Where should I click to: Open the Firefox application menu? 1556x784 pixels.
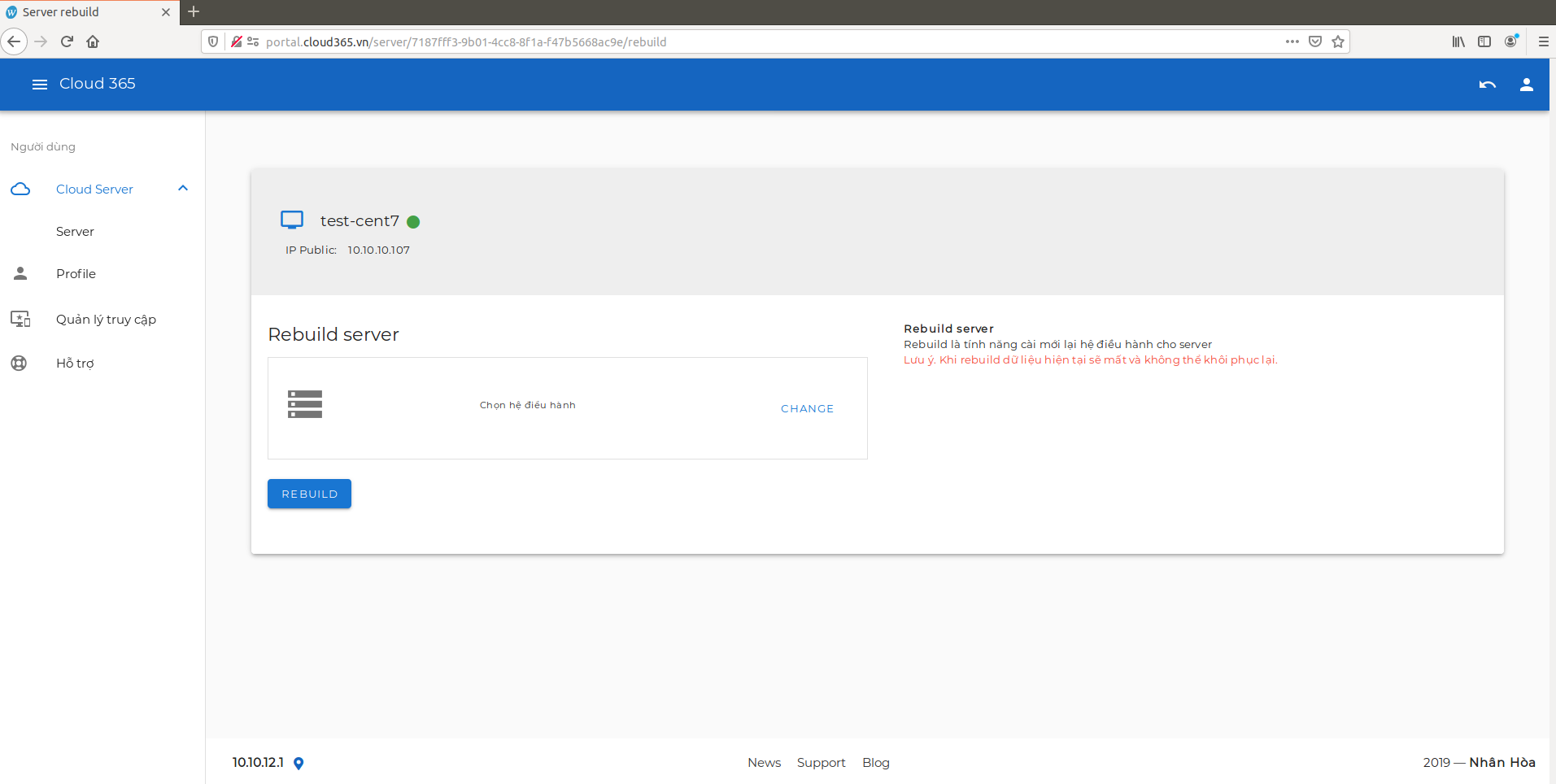click(x=1543, y=41)
